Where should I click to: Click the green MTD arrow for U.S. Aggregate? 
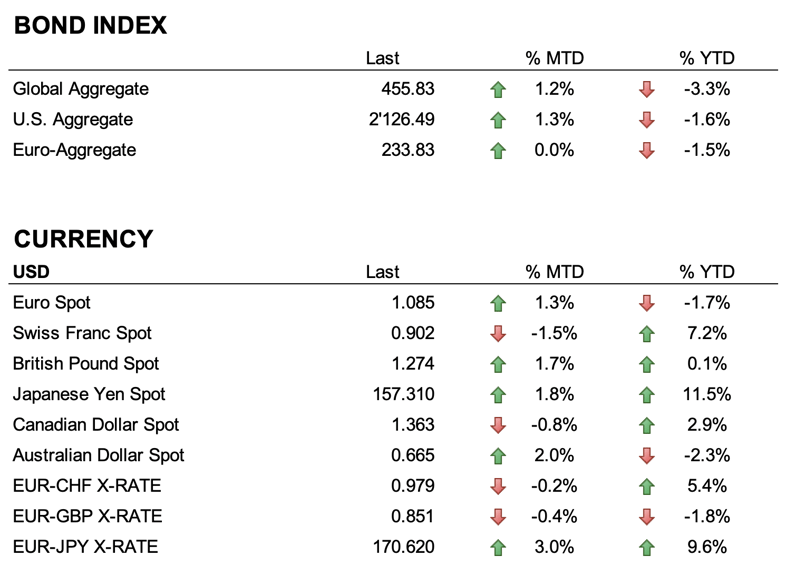(498, 120)
